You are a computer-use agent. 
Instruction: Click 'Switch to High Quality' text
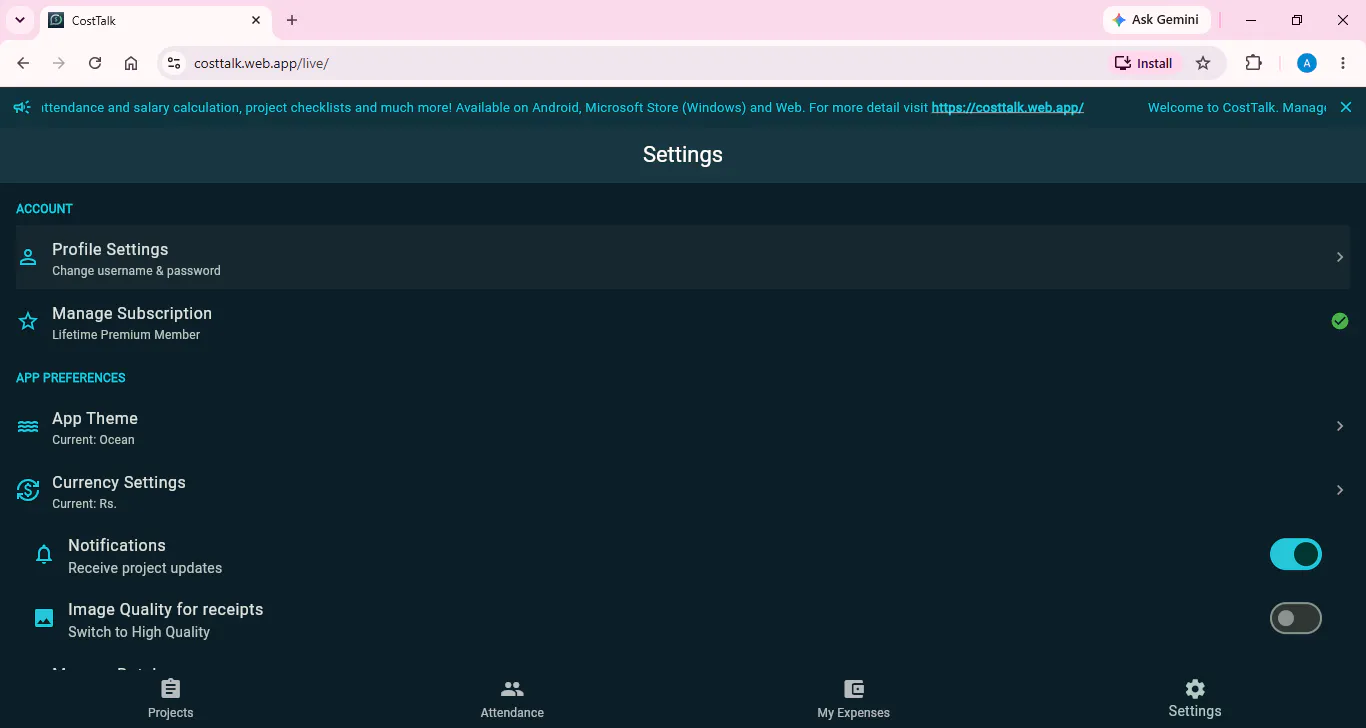[139, 632]
